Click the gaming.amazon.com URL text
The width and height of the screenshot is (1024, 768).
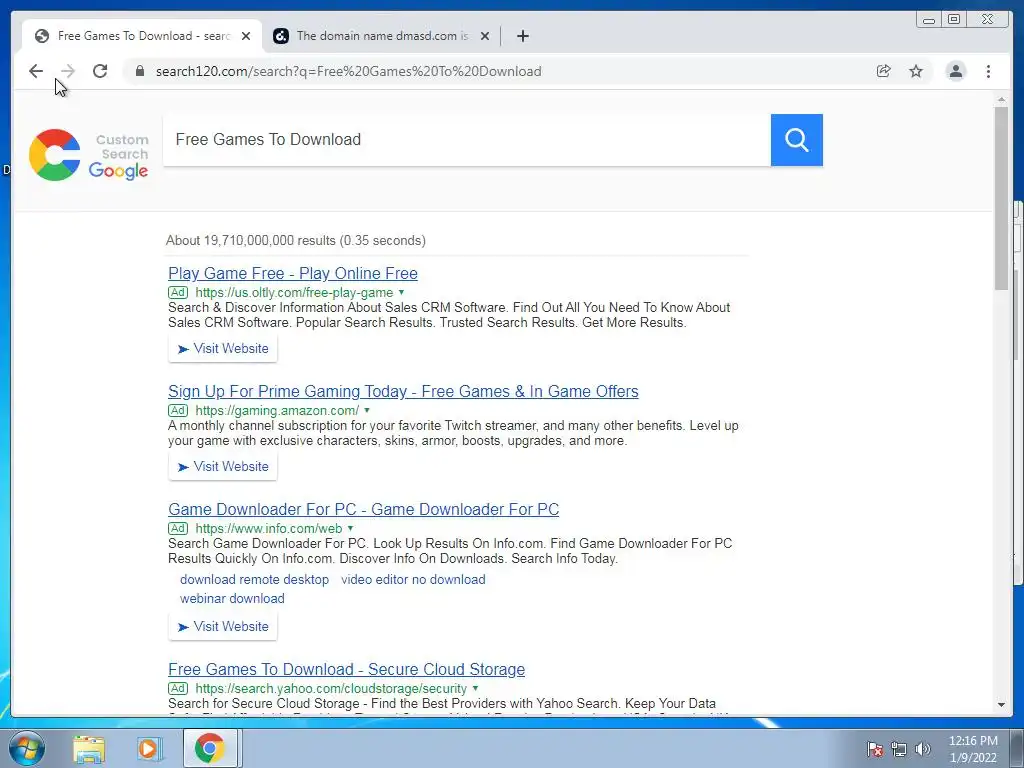[x=277, y=411]
